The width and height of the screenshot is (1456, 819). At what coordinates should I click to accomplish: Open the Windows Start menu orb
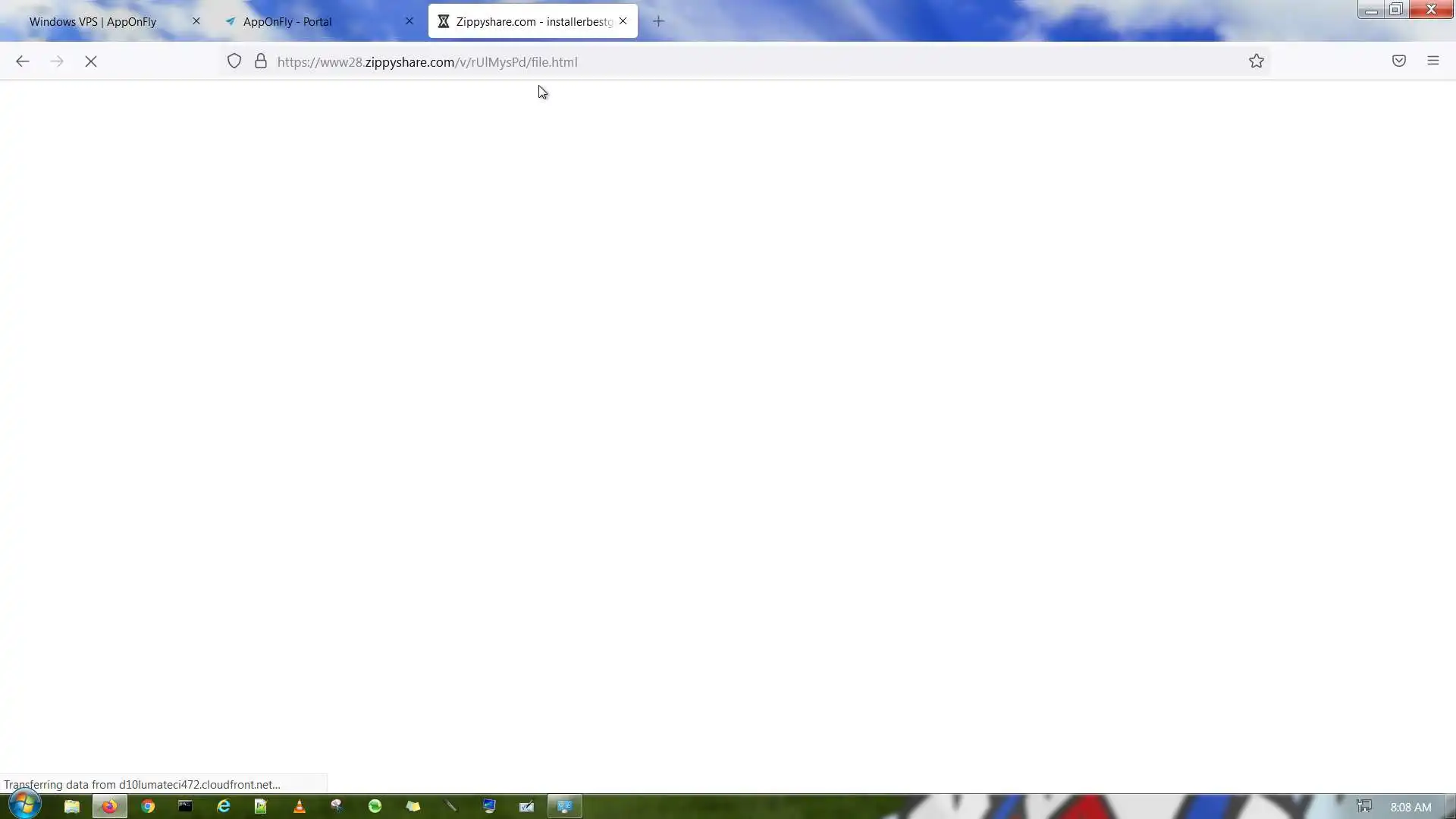tap(24, 805)
